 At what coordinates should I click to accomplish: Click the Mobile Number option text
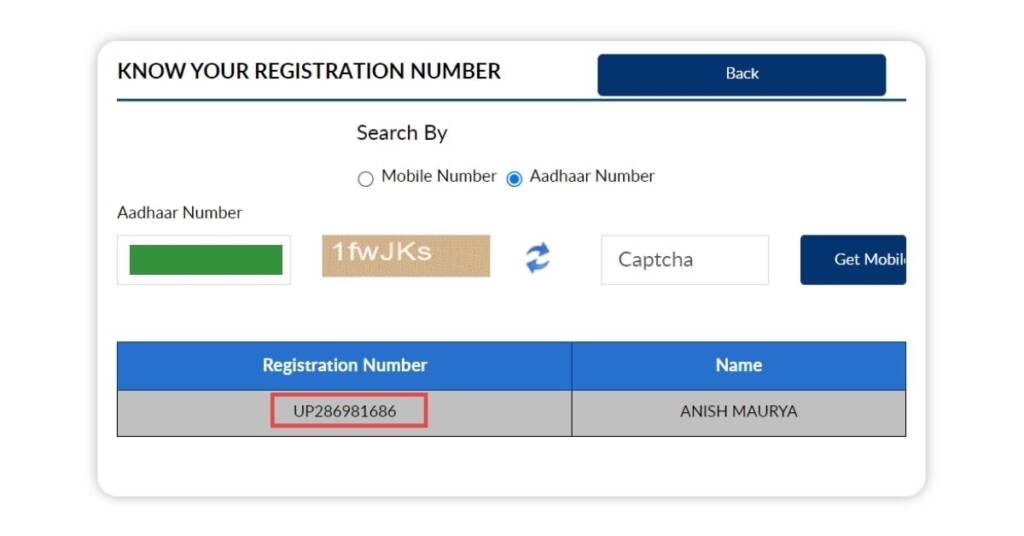click(x=439, y=176)
